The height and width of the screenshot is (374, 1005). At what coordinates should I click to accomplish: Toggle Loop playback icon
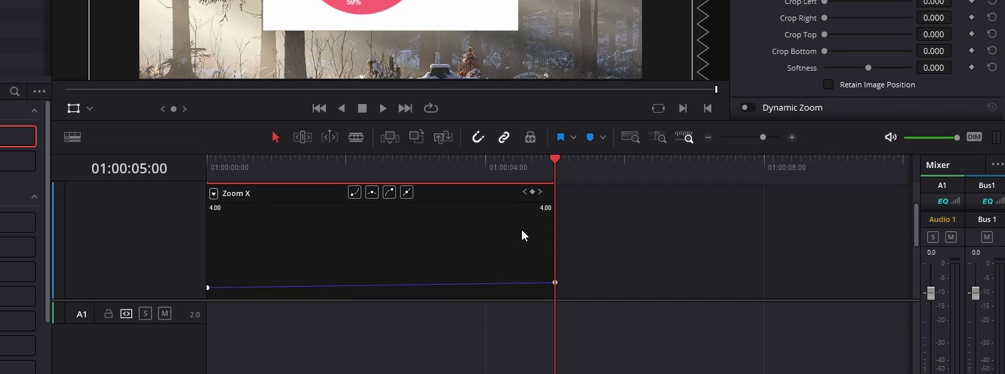(431, 108)
